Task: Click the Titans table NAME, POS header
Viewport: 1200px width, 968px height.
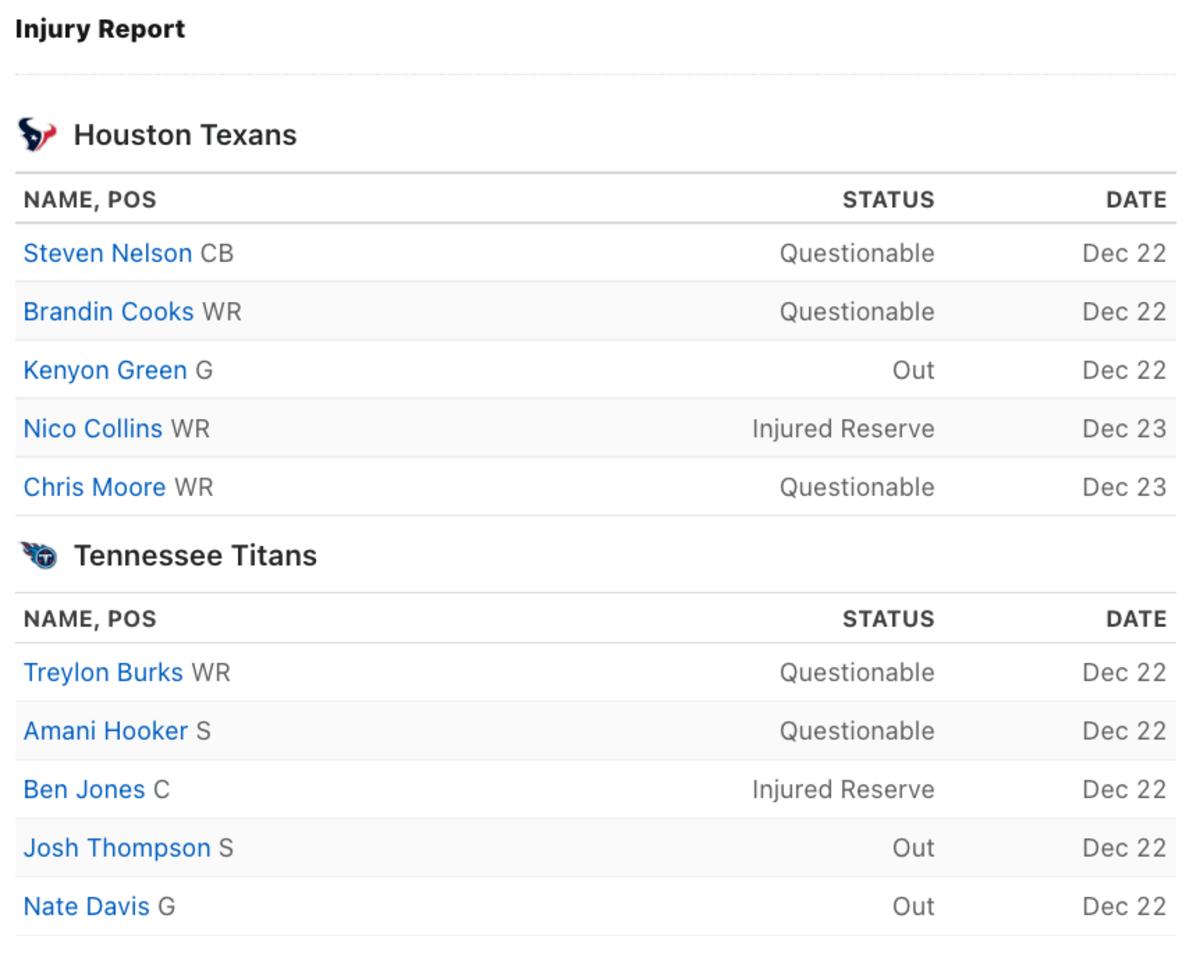Action: point(90,619)
